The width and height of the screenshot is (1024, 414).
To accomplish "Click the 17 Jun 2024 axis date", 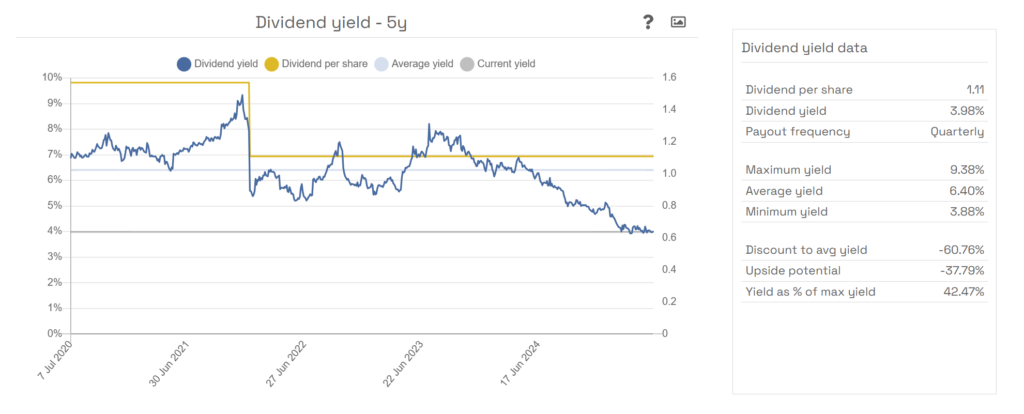I will [520, 362].
